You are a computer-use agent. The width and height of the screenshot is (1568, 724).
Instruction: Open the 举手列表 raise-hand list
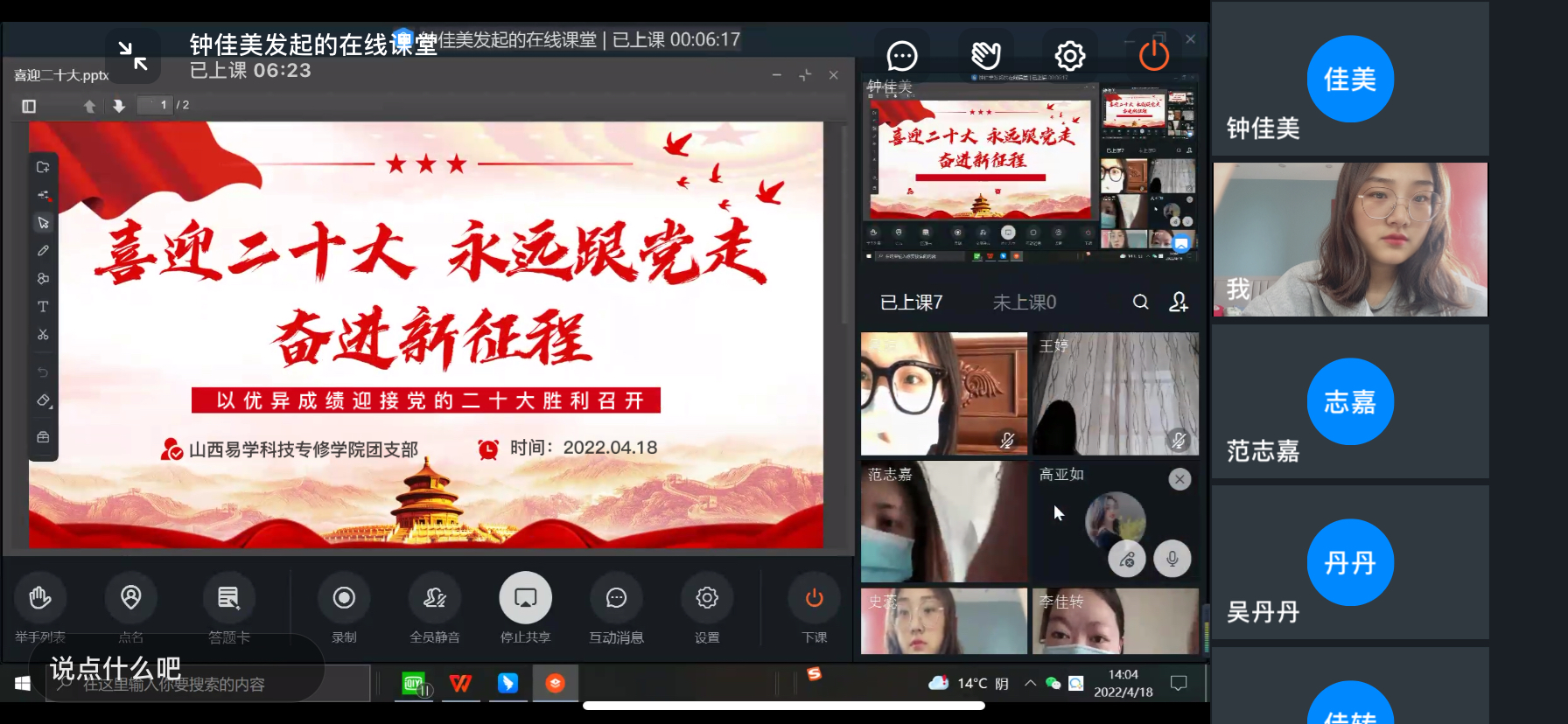[x=40, y=609]
